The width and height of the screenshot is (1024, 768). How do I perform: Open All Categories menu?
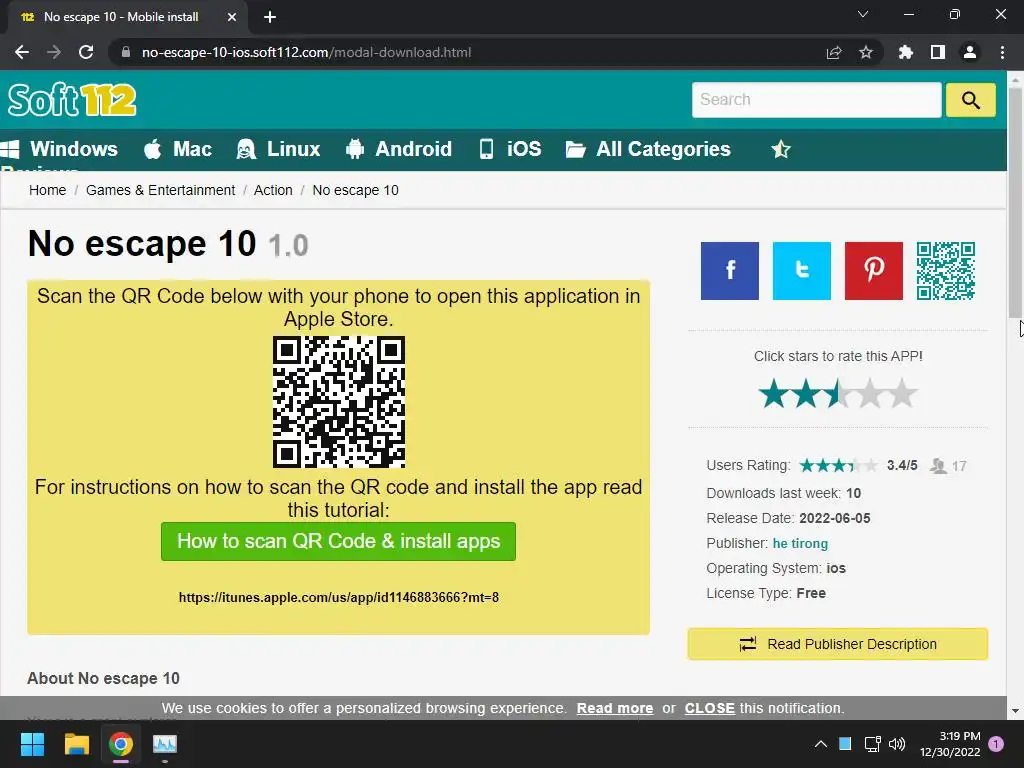tap(648, 149)
